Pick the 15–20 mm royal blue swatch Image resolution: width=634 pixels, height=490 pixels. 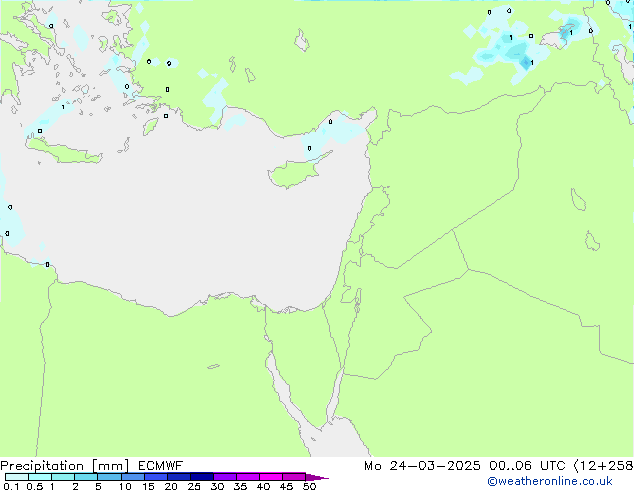tap(156, 477)
